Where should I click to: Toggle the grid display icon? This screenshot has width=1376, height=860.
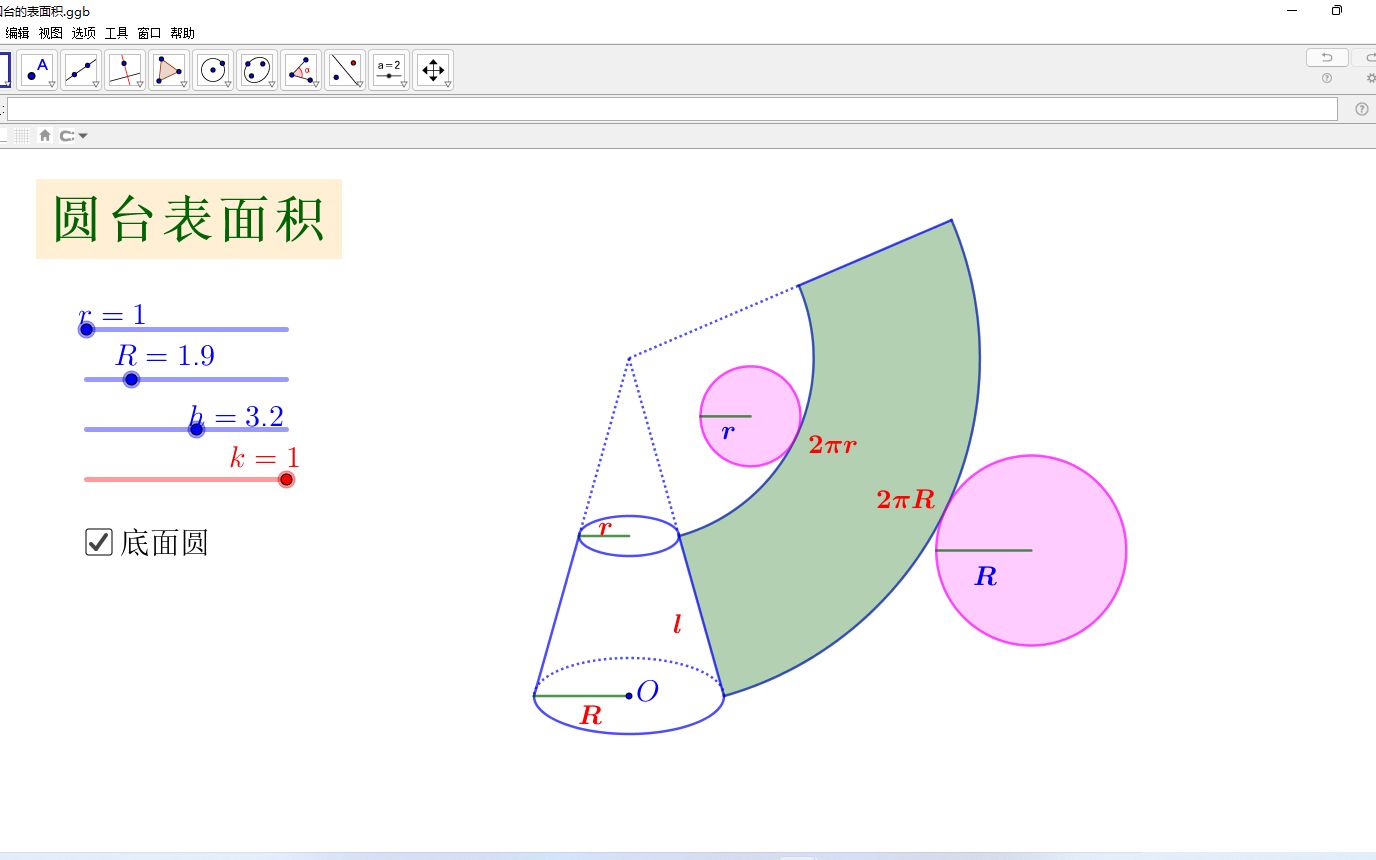(22, 135)
